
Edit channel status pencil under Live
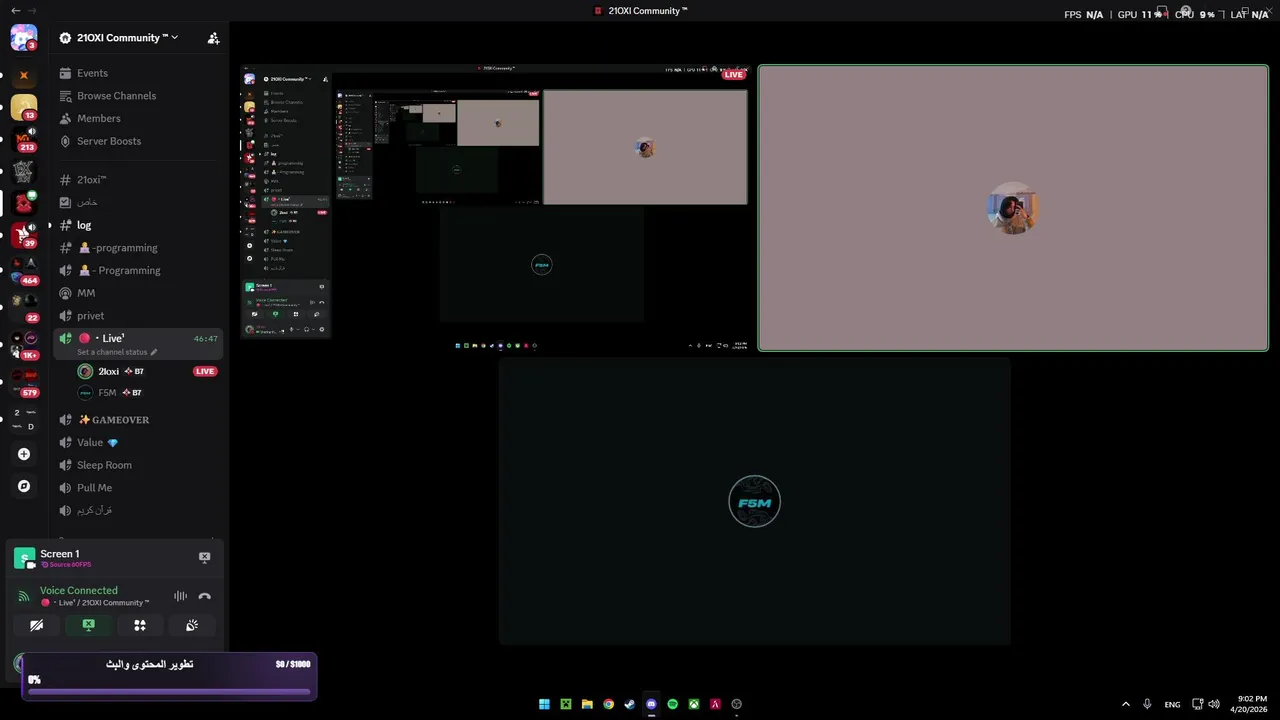154,352
